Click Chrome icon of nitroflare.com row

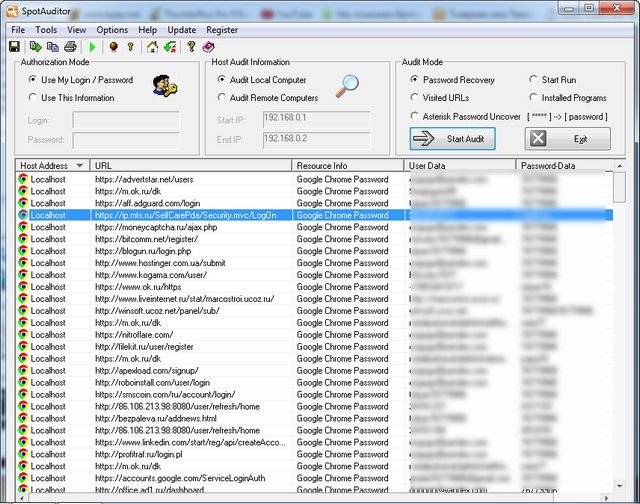pos(23,334)
